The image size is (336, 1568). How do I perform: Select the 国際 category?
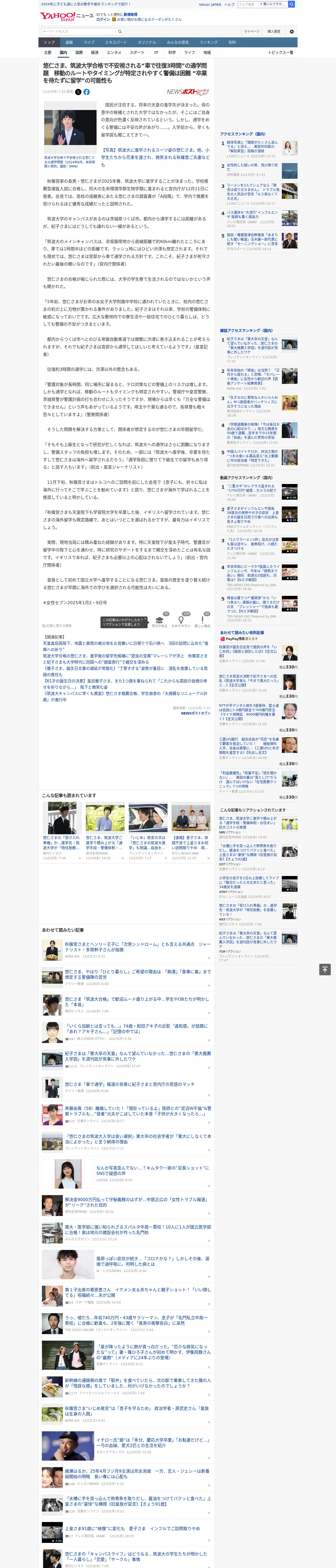tap(79, 52)
